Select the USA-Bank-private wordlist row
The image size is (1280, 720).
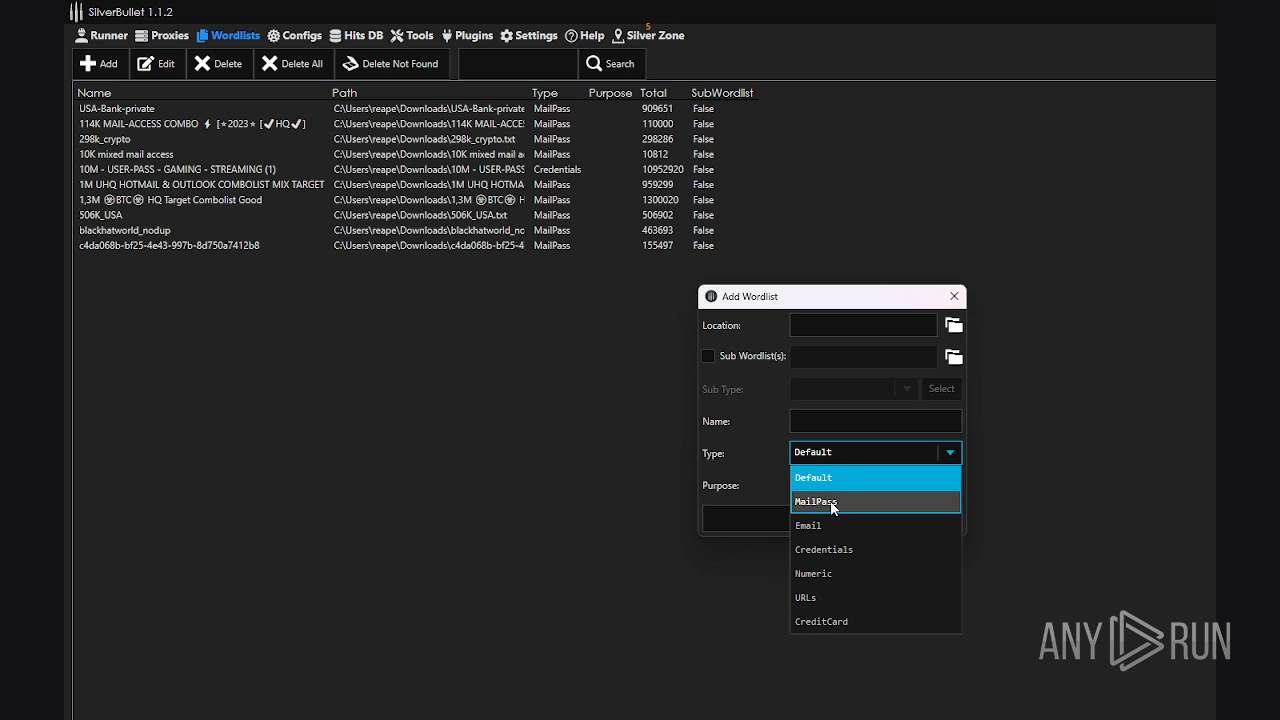click(415, 108)
